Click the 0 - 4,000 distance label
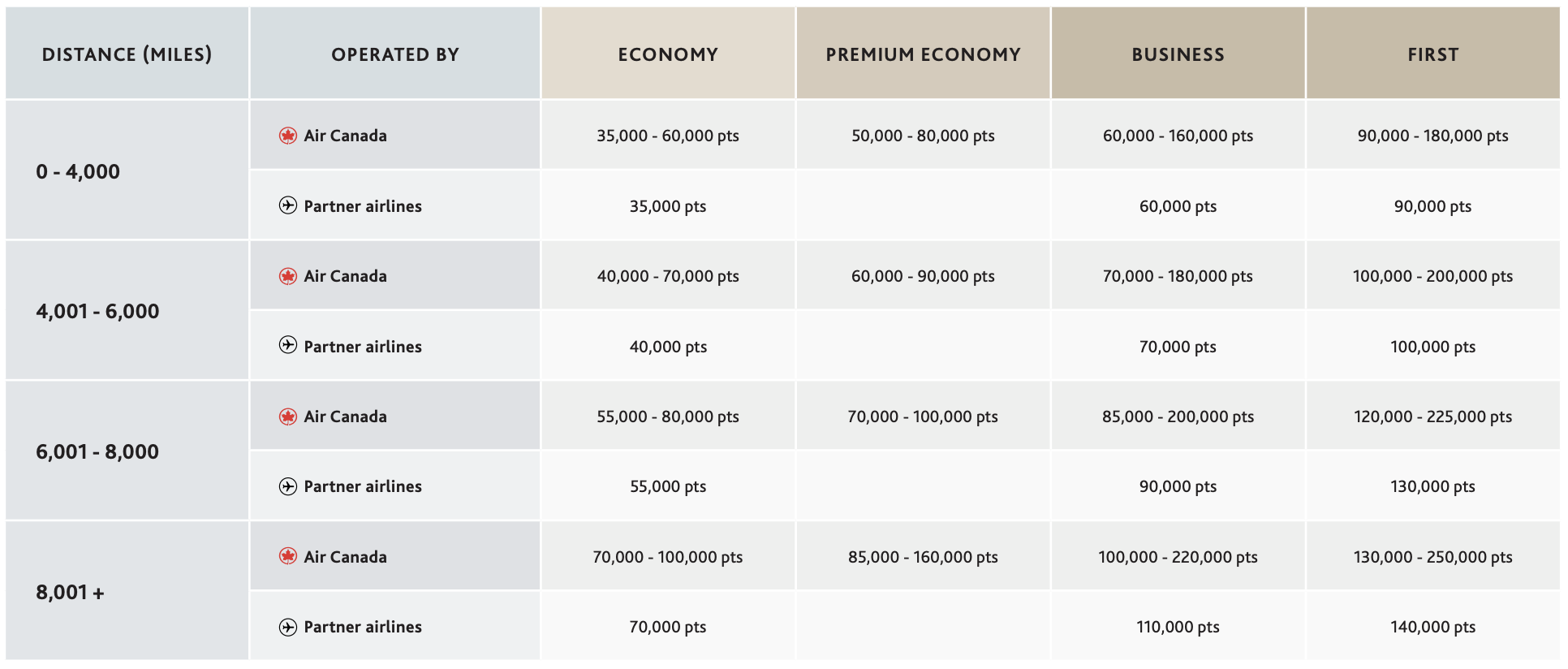The width and height of the screenshot is (1568, 669). (x=78, y=171)
